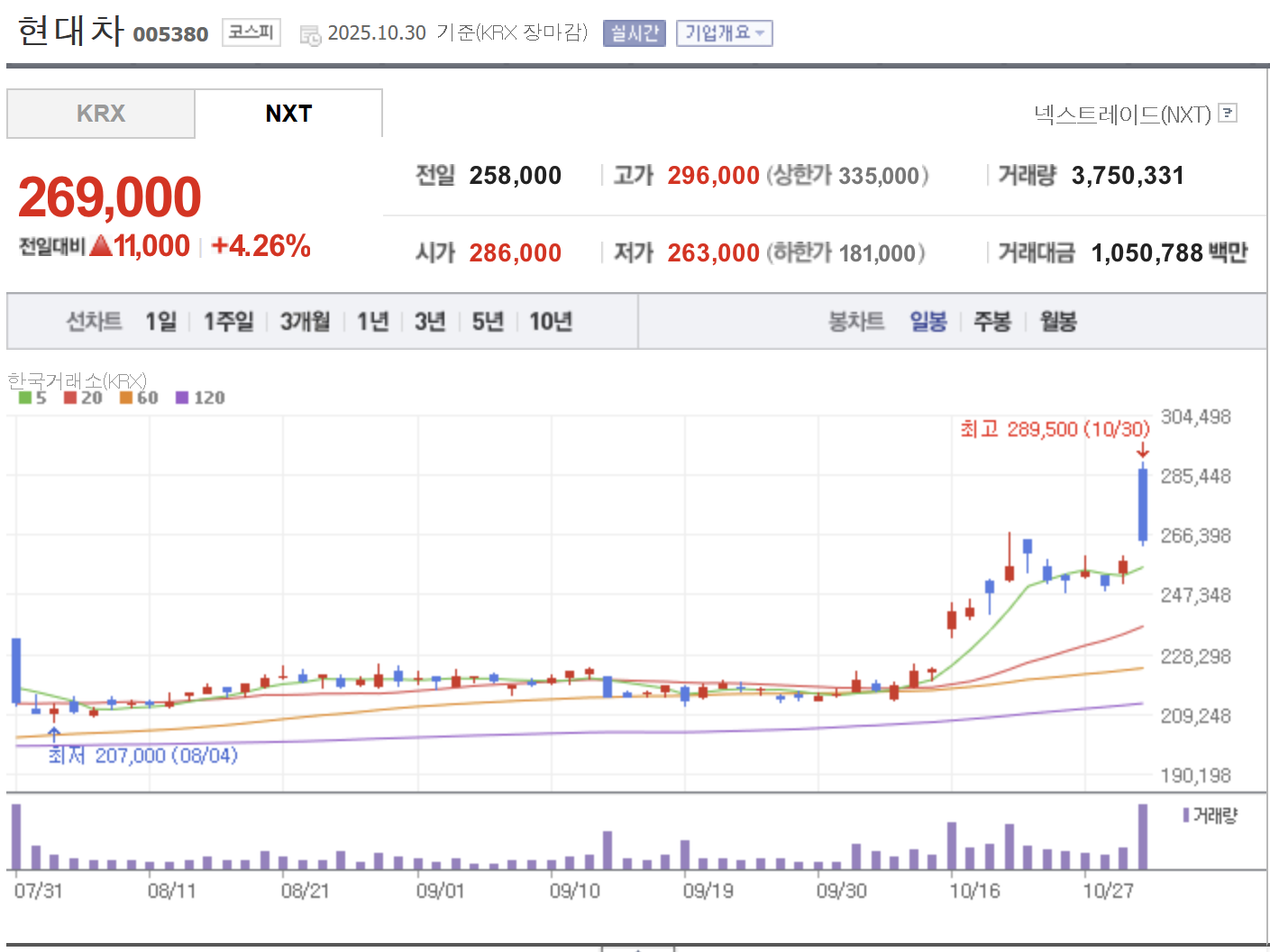Click the stock code 005380
The image size is (1270, 952).
point(170,34)
